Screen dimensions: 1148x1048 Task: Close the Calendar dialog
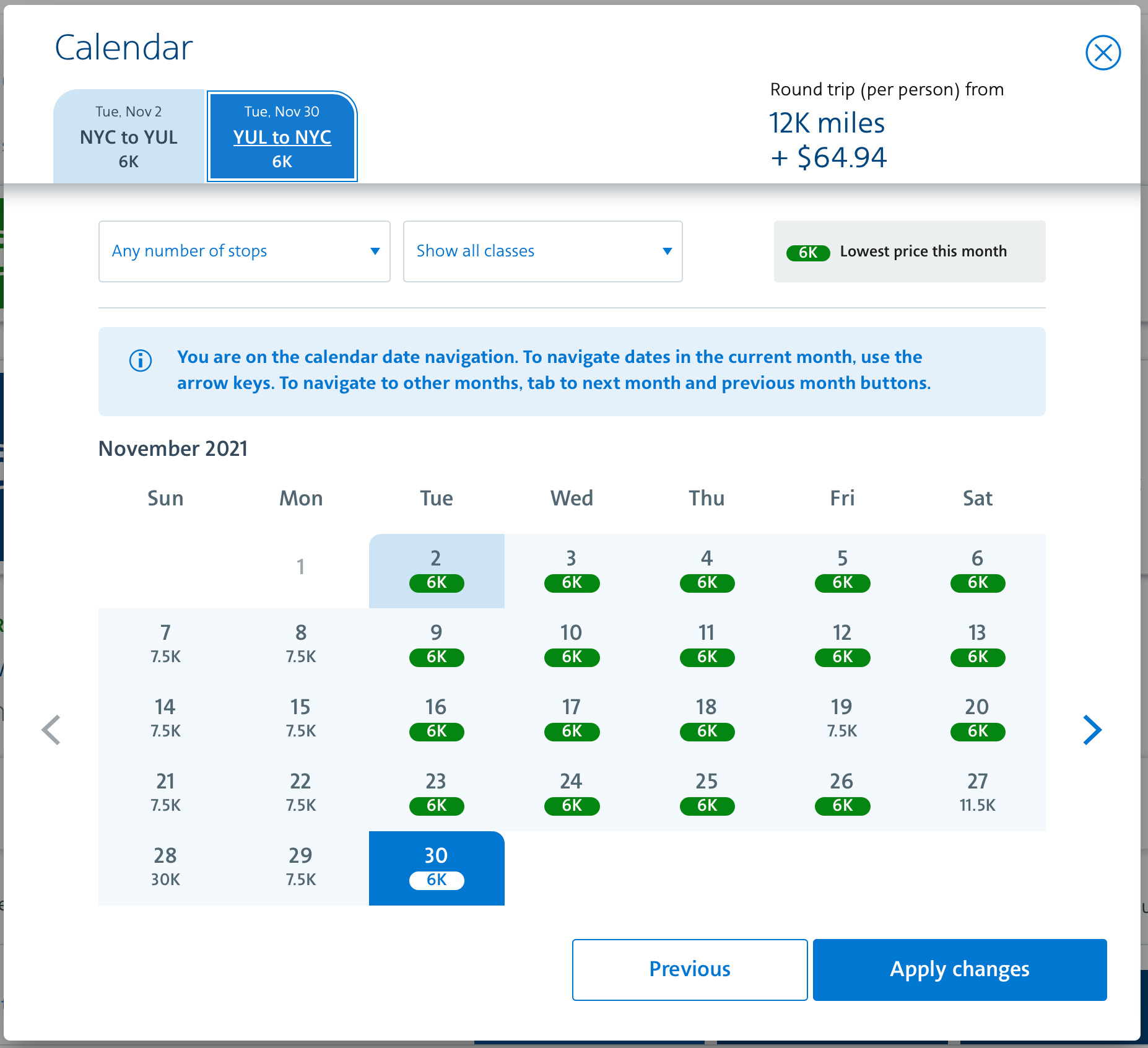[x=1103, y=53]
